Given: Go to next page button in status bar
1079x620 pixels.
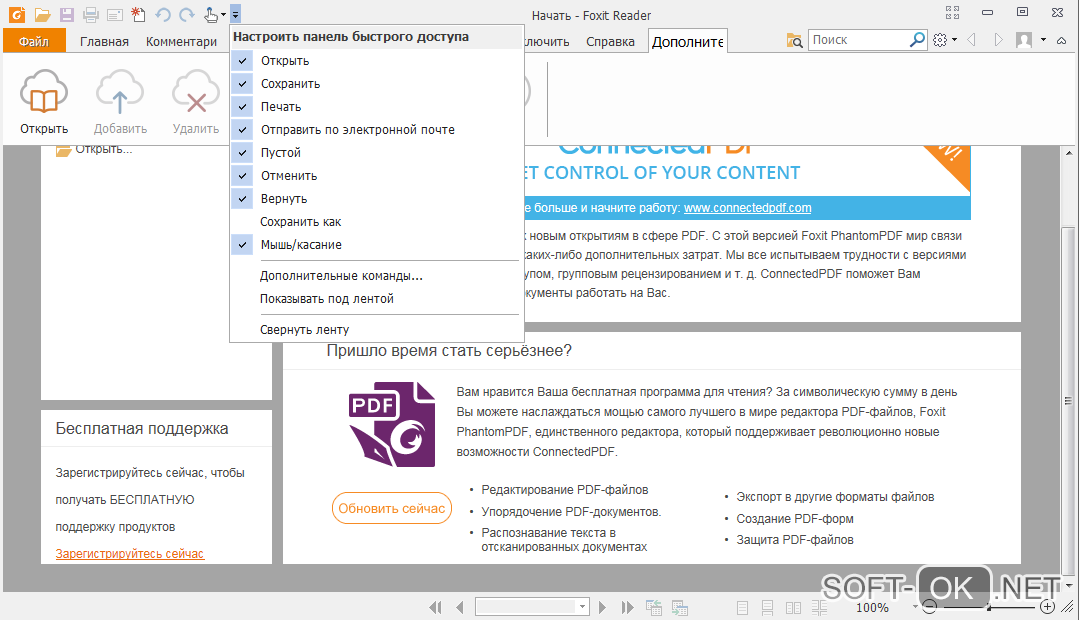Looking at the screenshot, I should click(x=603, y=607).
